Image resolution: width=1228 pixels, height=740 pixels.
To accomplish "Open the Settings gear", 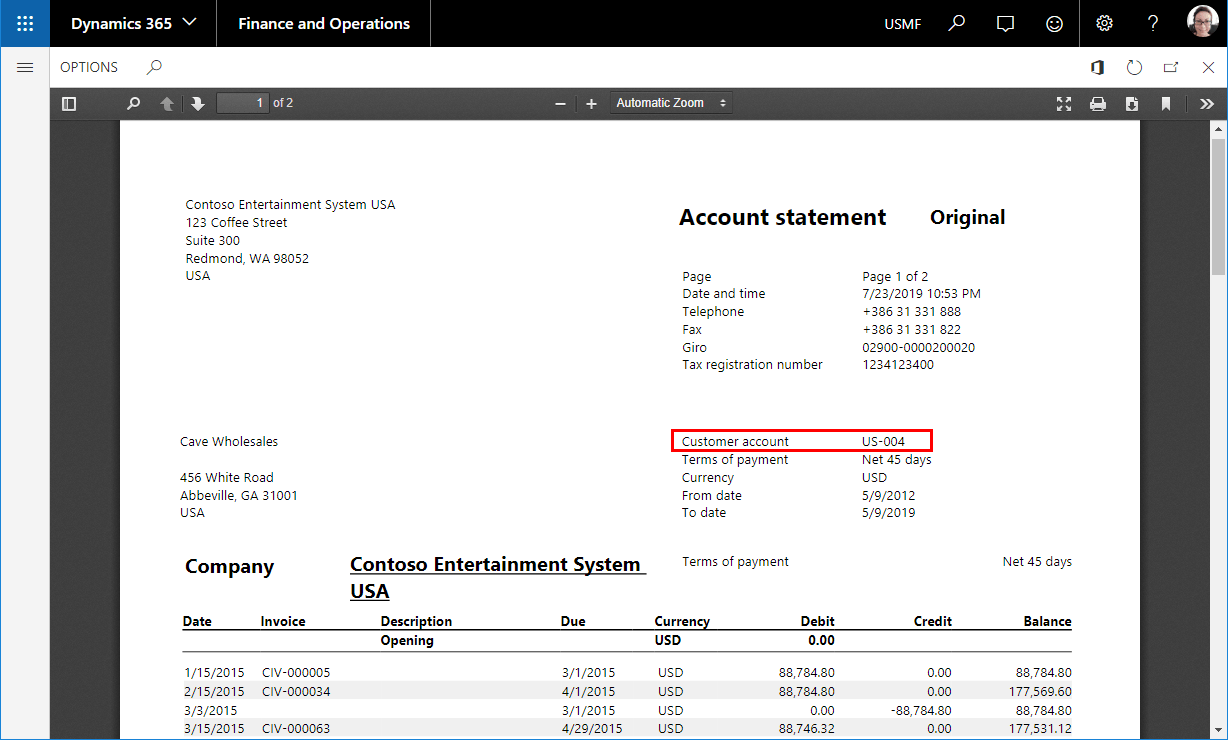I will point(1104,23).
